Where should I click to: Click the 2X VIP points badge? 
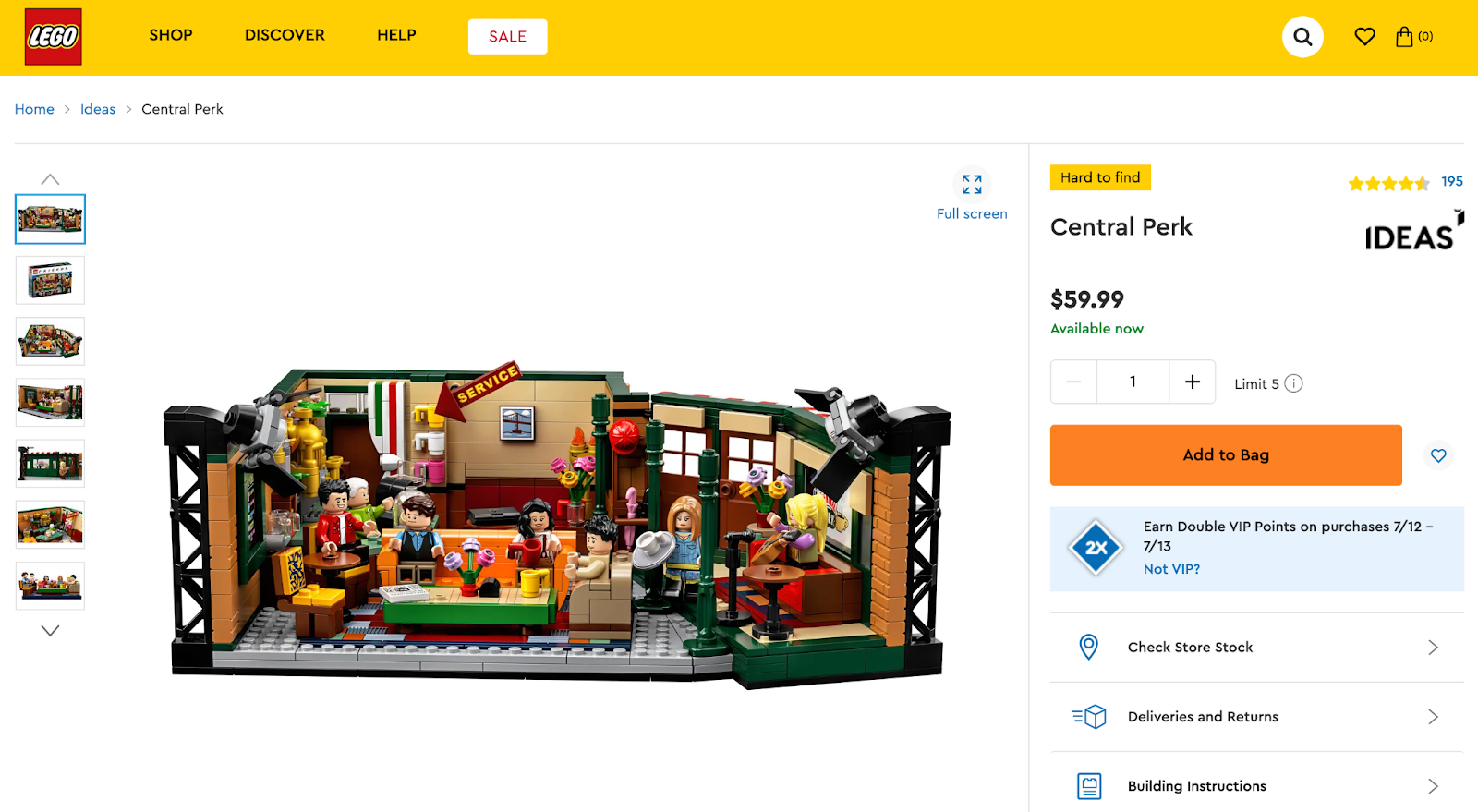coord(1096,548)
